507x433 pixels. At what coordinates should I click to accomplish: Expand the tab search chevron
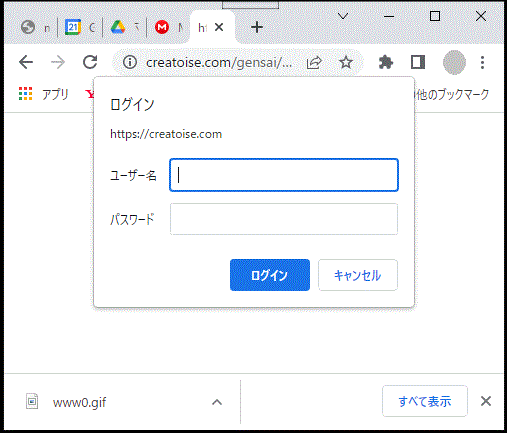click(x=343, y=16)
